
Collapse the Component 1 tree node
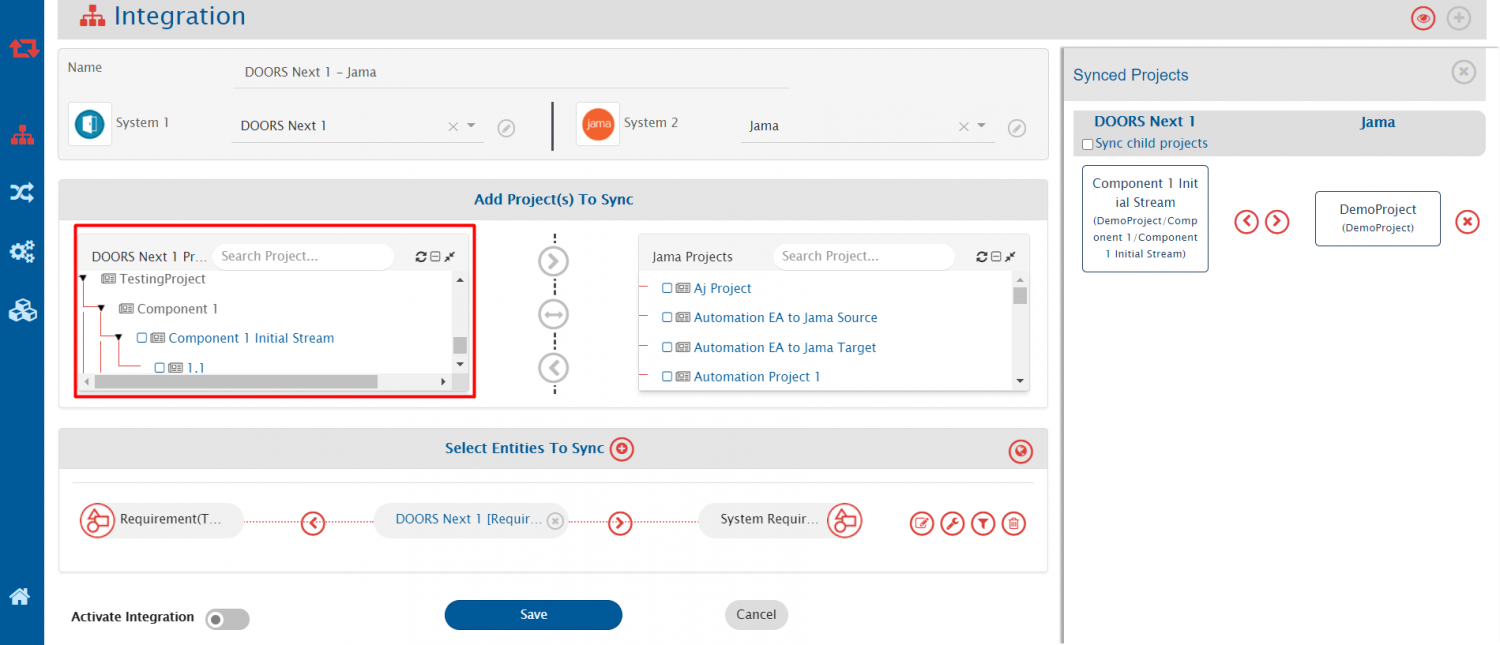(x=101, y=309)
